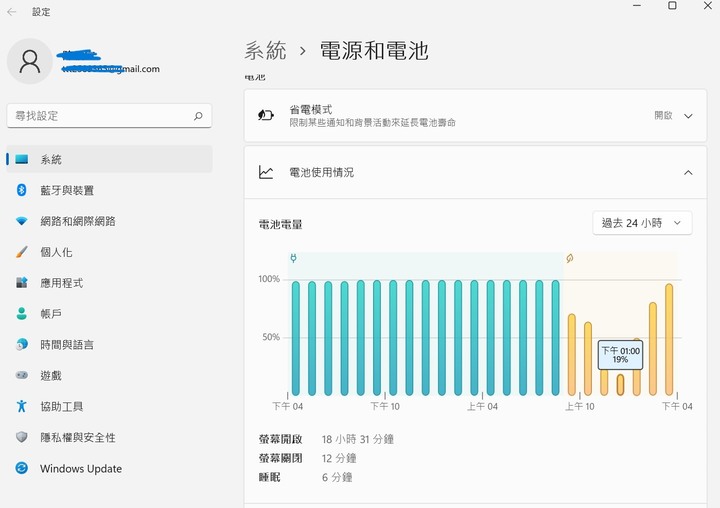The height and width of the screenshot is (508, 720).
Task: Expand the 省電模式 chevron
Action: 688,116
